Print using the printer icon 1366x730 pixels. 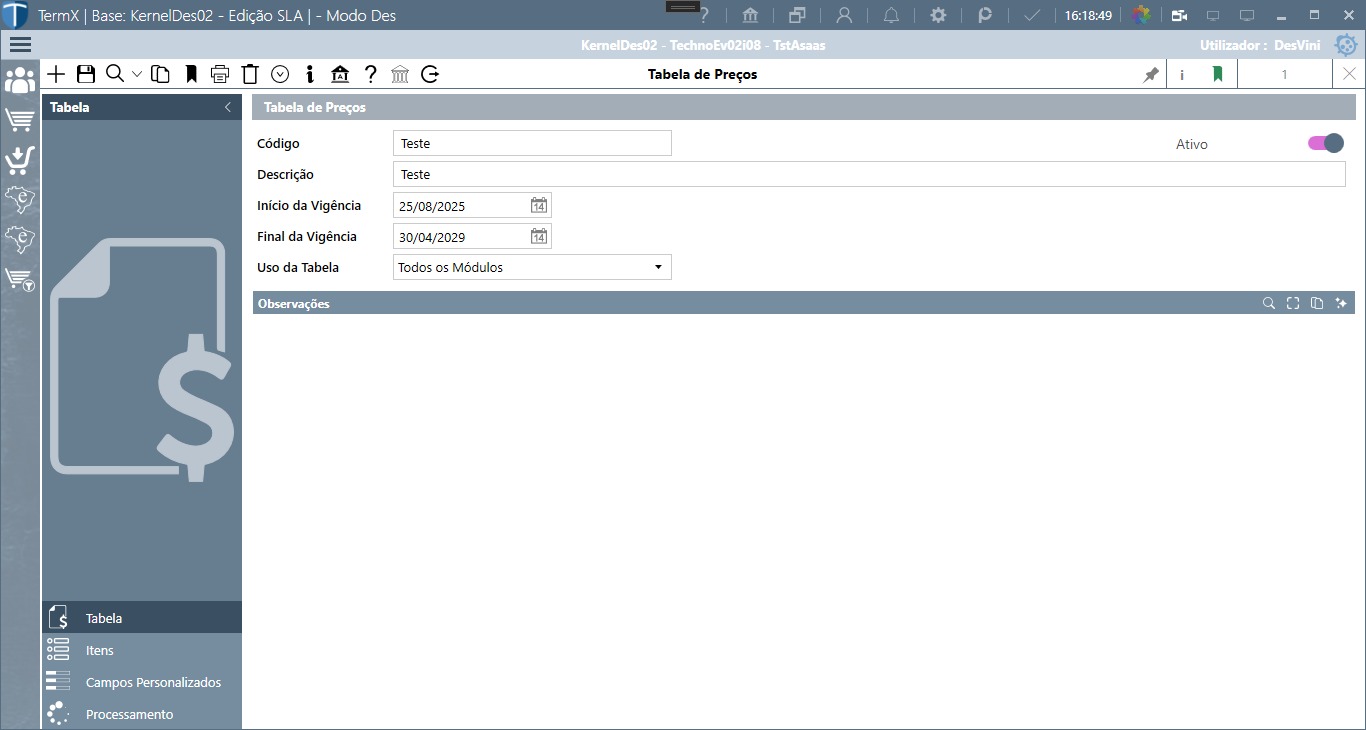click(220, 74)
